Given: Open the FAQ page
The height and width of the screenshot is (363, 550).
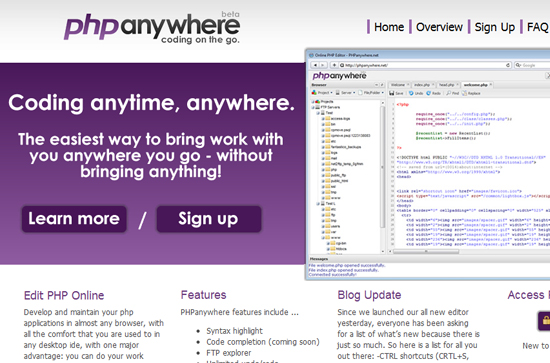Looking at the screenshot, I should pos(538,27).
